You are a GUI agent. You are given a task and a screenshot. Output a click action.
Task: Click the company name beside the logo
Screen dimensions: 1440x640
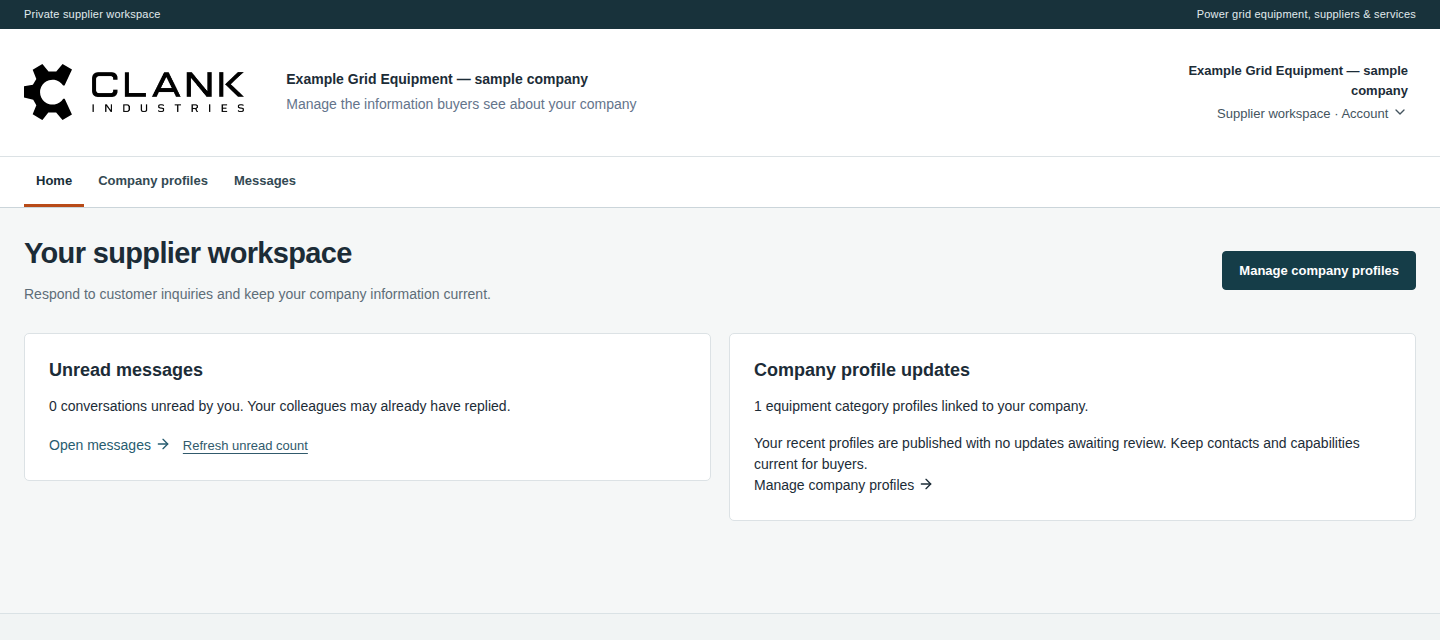click(437, 79)
